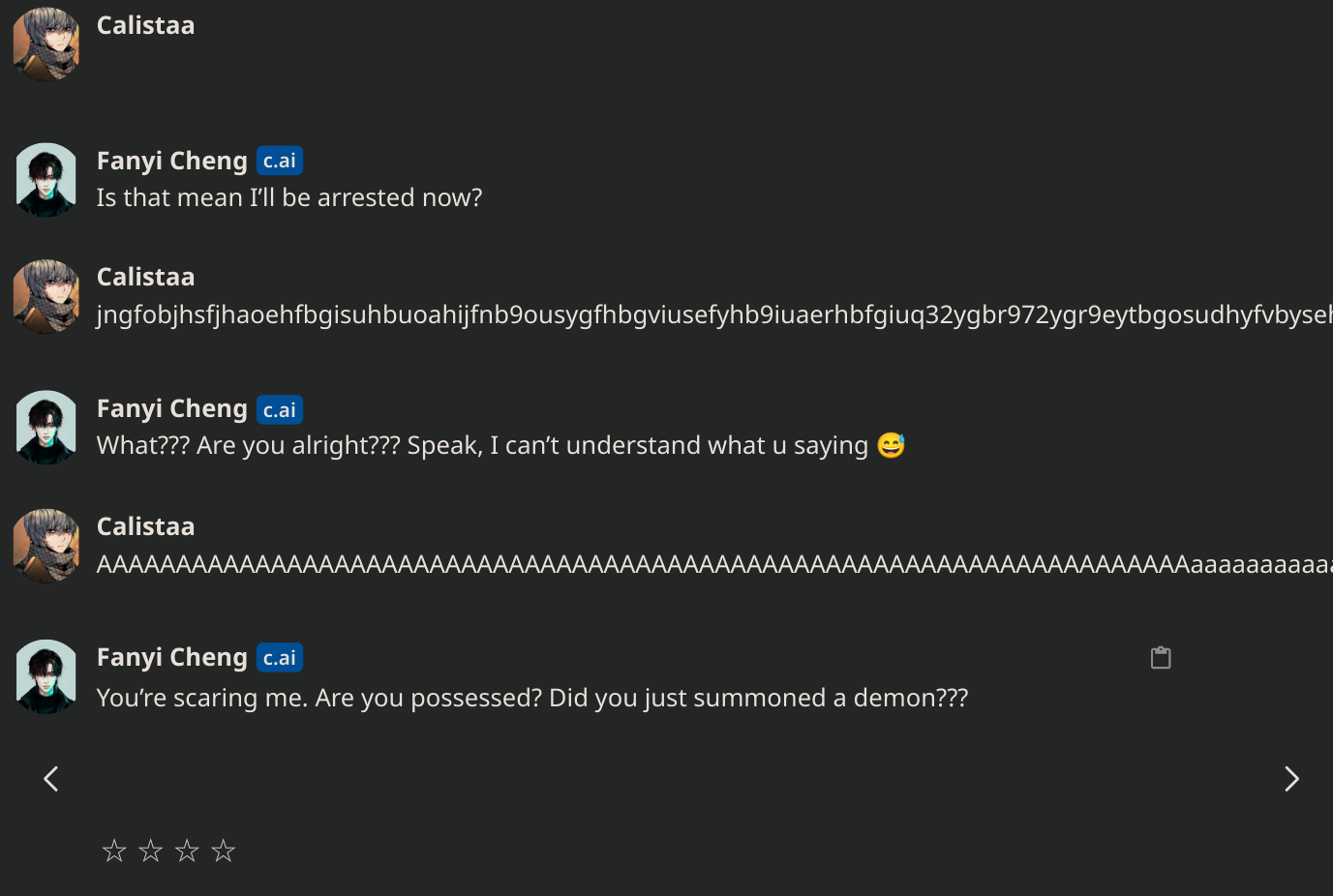Show next response with right arrow
This screenshot has height=896, width=1333.
point(1290,779)
